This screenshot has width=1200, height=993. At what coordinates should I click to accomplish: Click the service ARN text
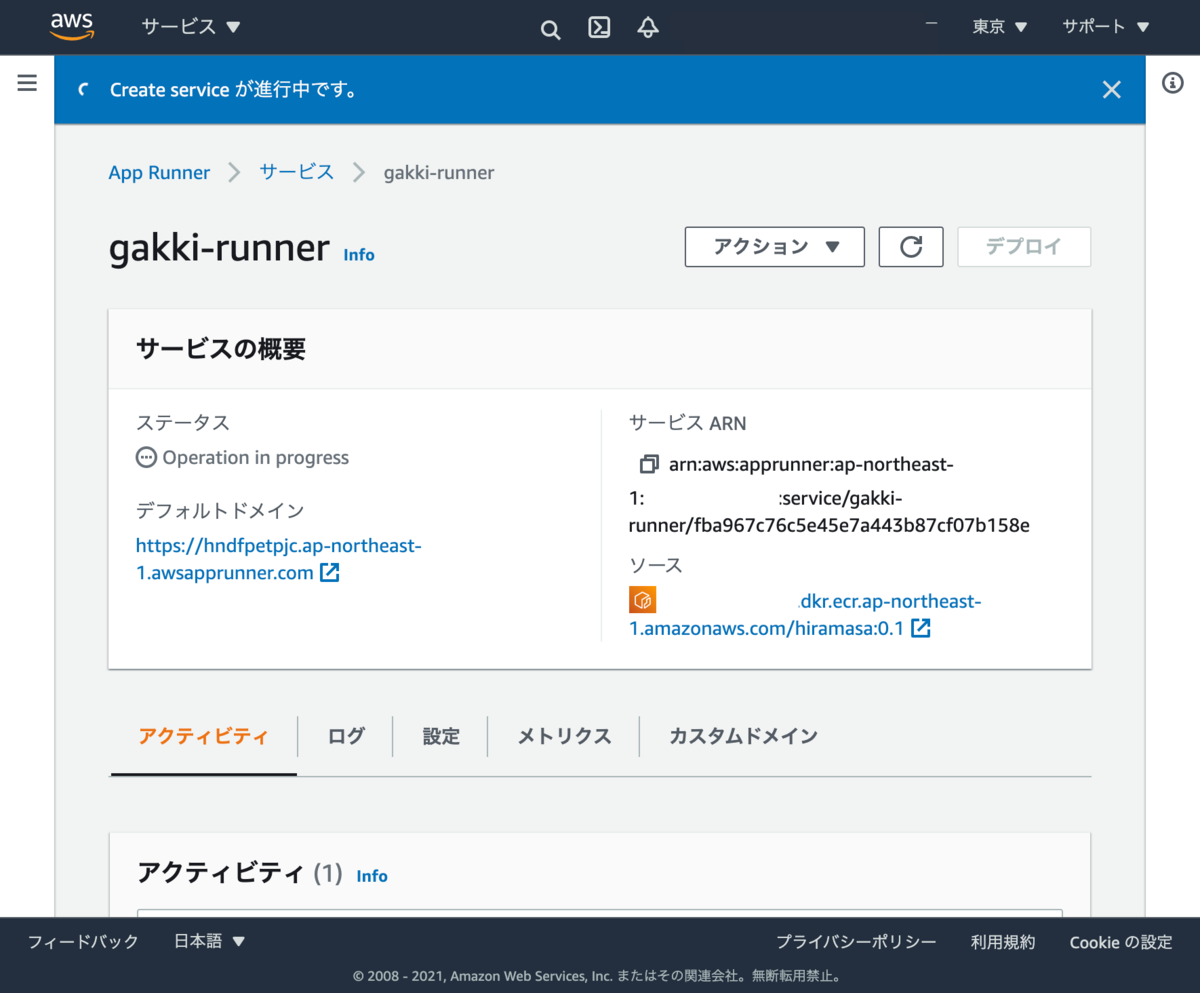[x=830, y=495]
